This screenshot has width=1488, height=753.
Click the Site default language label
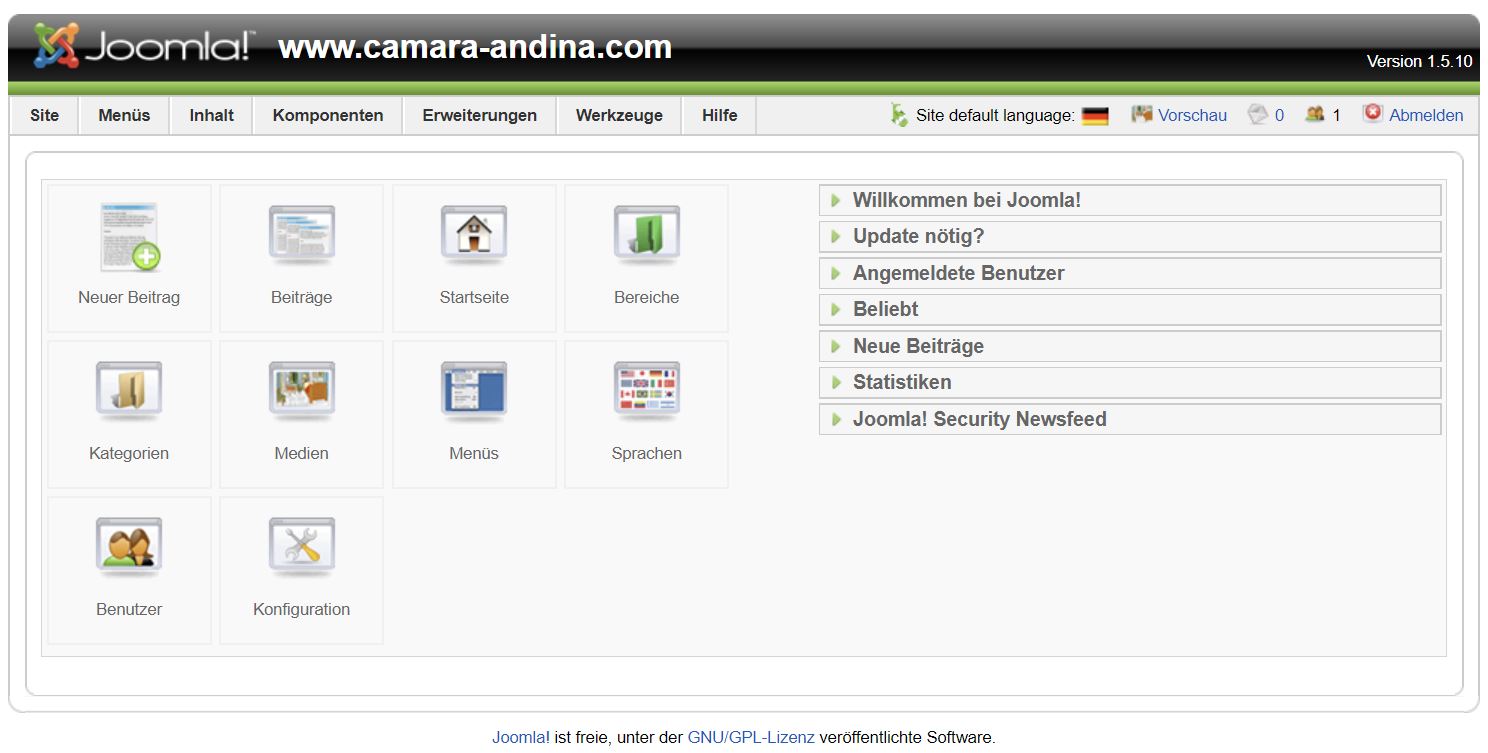(995, 116)
